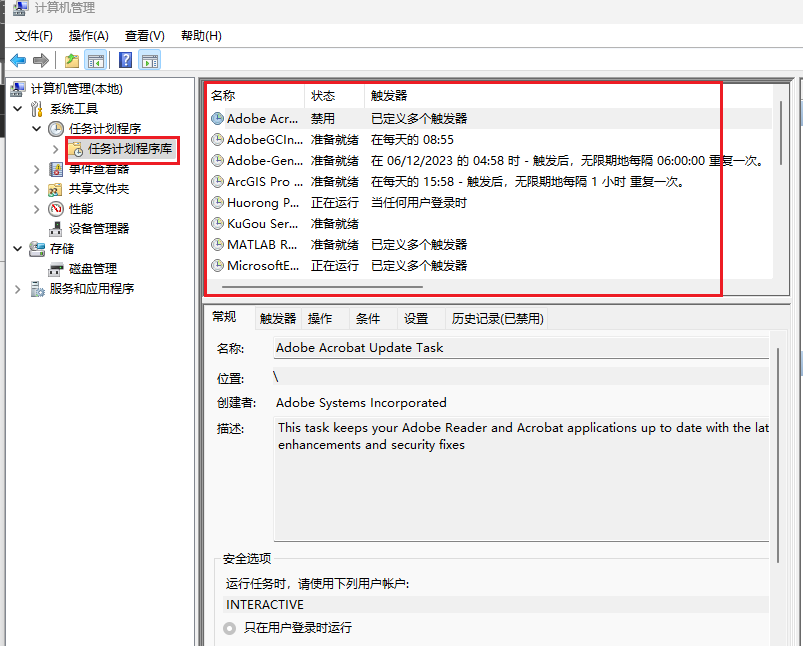Collapse the 系统工具 tree node
803x646 pixels.
click(x=18, y=109)
